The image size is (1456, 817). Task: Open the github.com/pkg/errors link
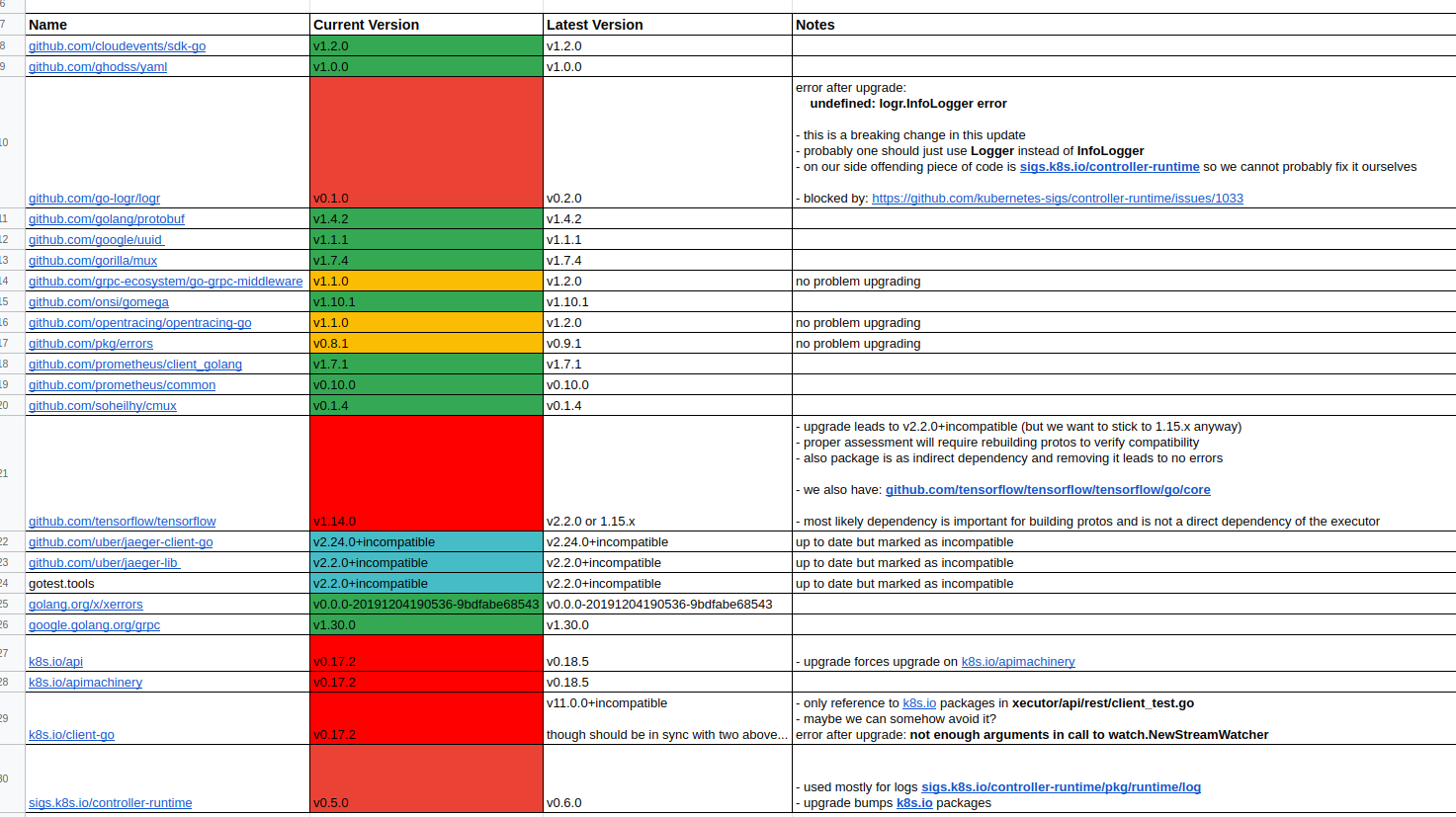point(90,343)
